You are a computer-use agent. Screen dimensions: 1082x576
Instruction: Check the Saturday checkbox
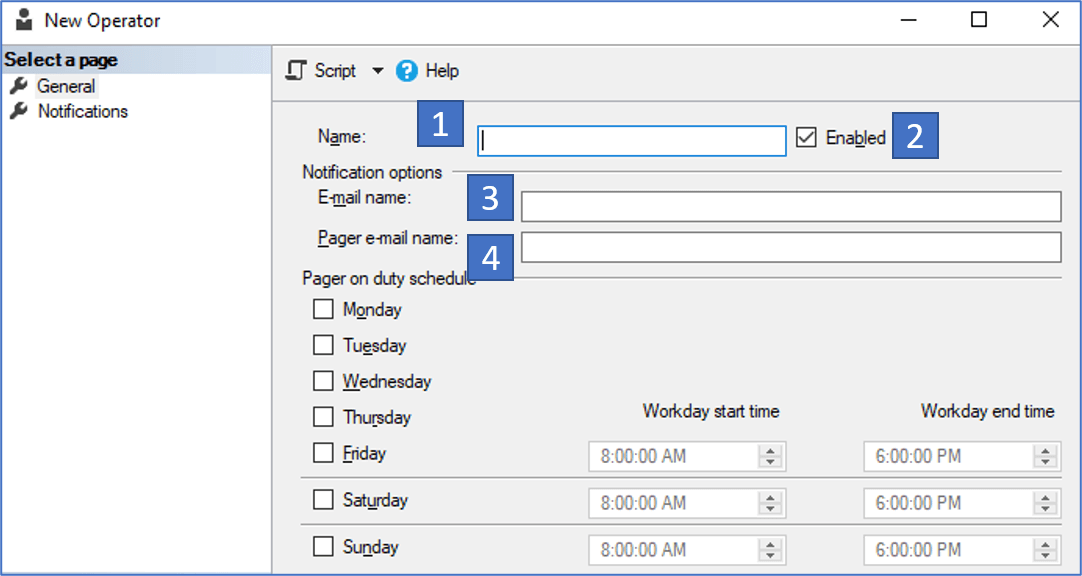tap(323, 499)
